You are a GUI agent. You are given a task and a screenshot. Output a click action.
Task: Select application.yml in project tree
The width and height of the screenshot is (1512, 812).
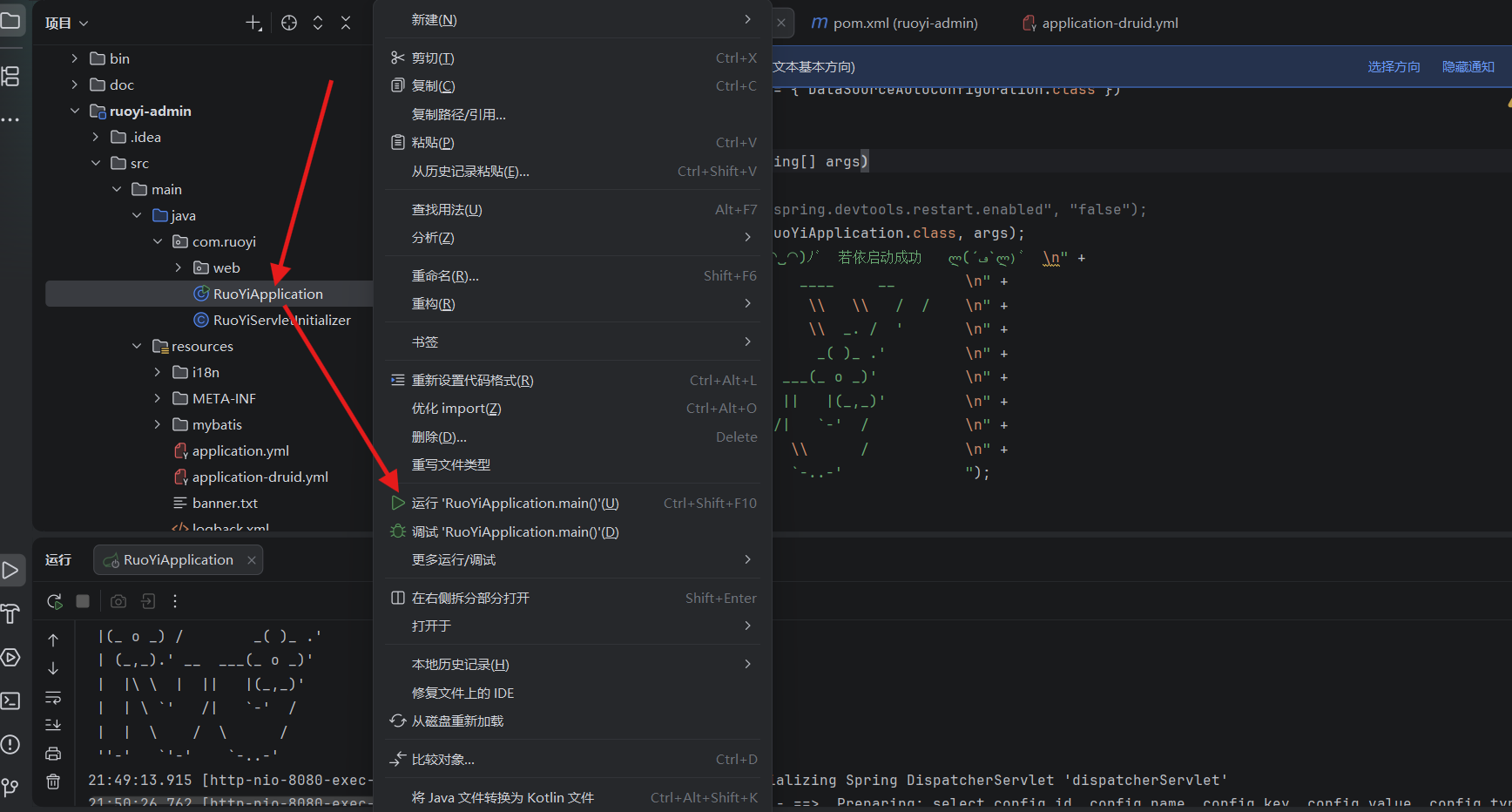(x=231, y=450)
